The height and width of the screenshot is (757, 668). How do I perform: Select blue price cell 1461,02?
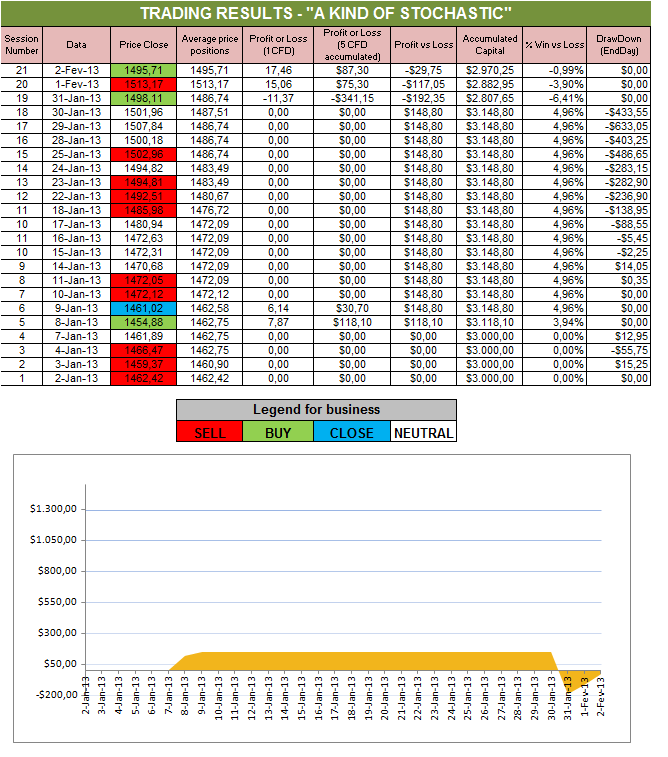click(x=144, y=308)
